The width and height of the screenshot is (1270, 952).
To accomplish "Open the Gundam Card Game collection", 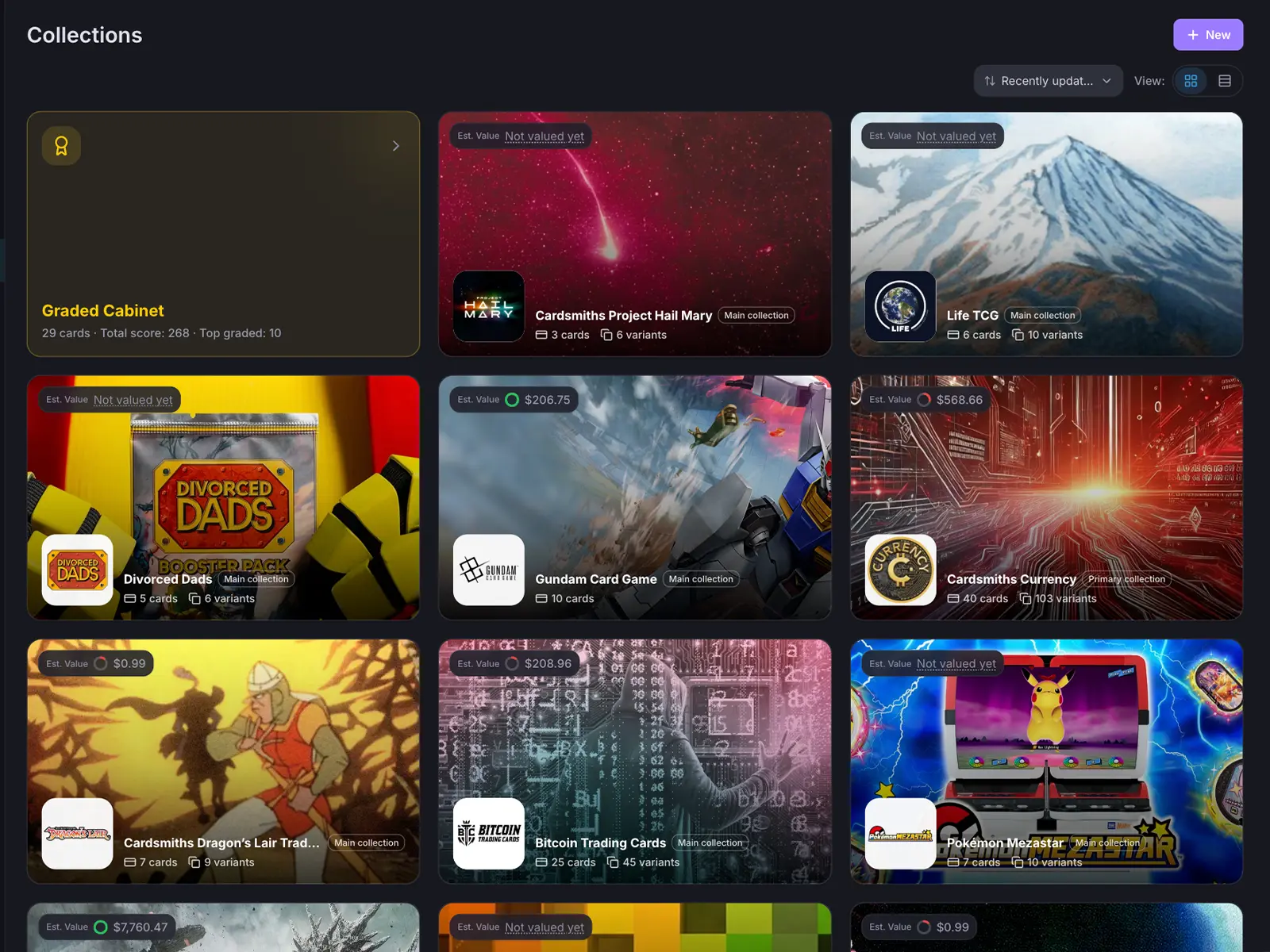I will 596,579.
